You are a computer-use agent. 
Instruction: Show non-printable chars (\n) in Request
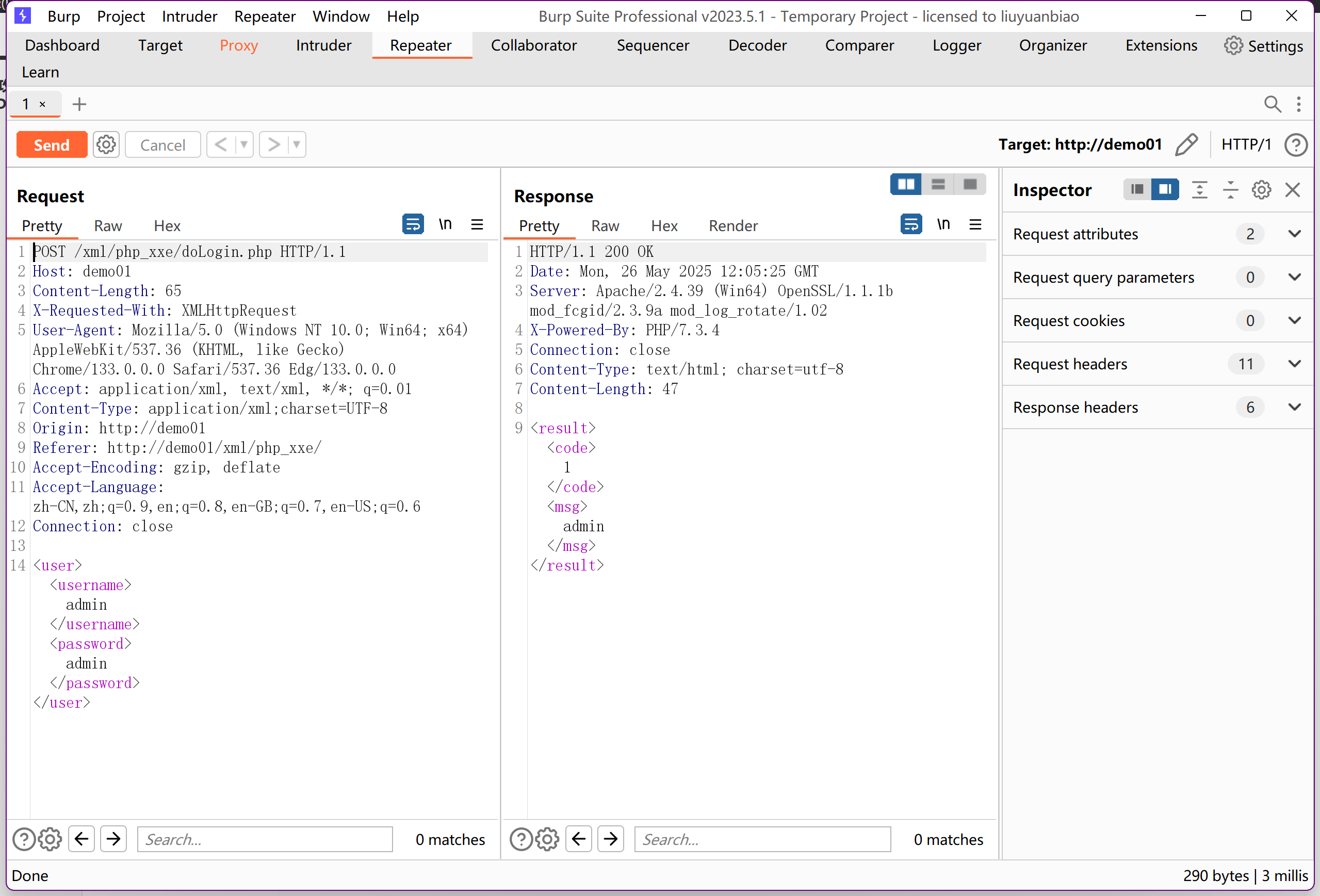pyautogui.click(x=445, y=224)
